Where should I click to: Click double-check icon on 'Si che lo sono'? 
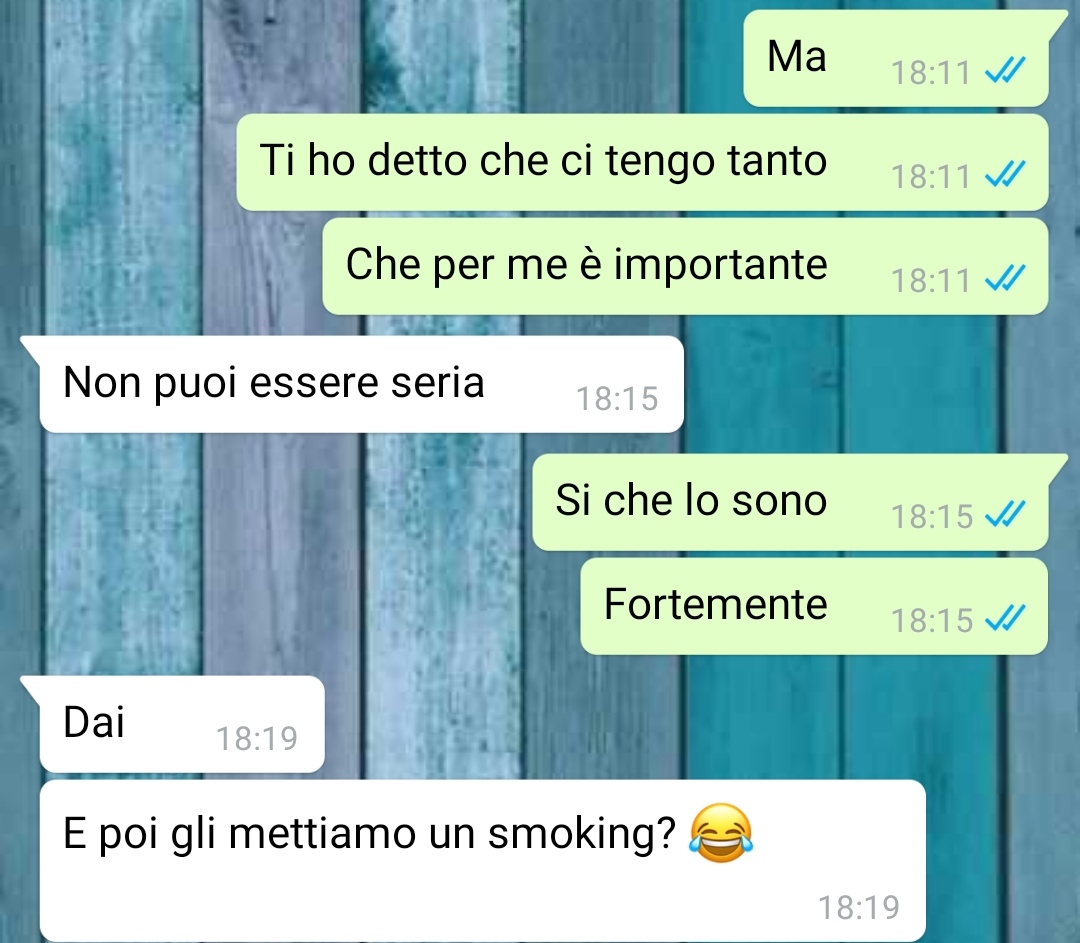[1006, 515]
